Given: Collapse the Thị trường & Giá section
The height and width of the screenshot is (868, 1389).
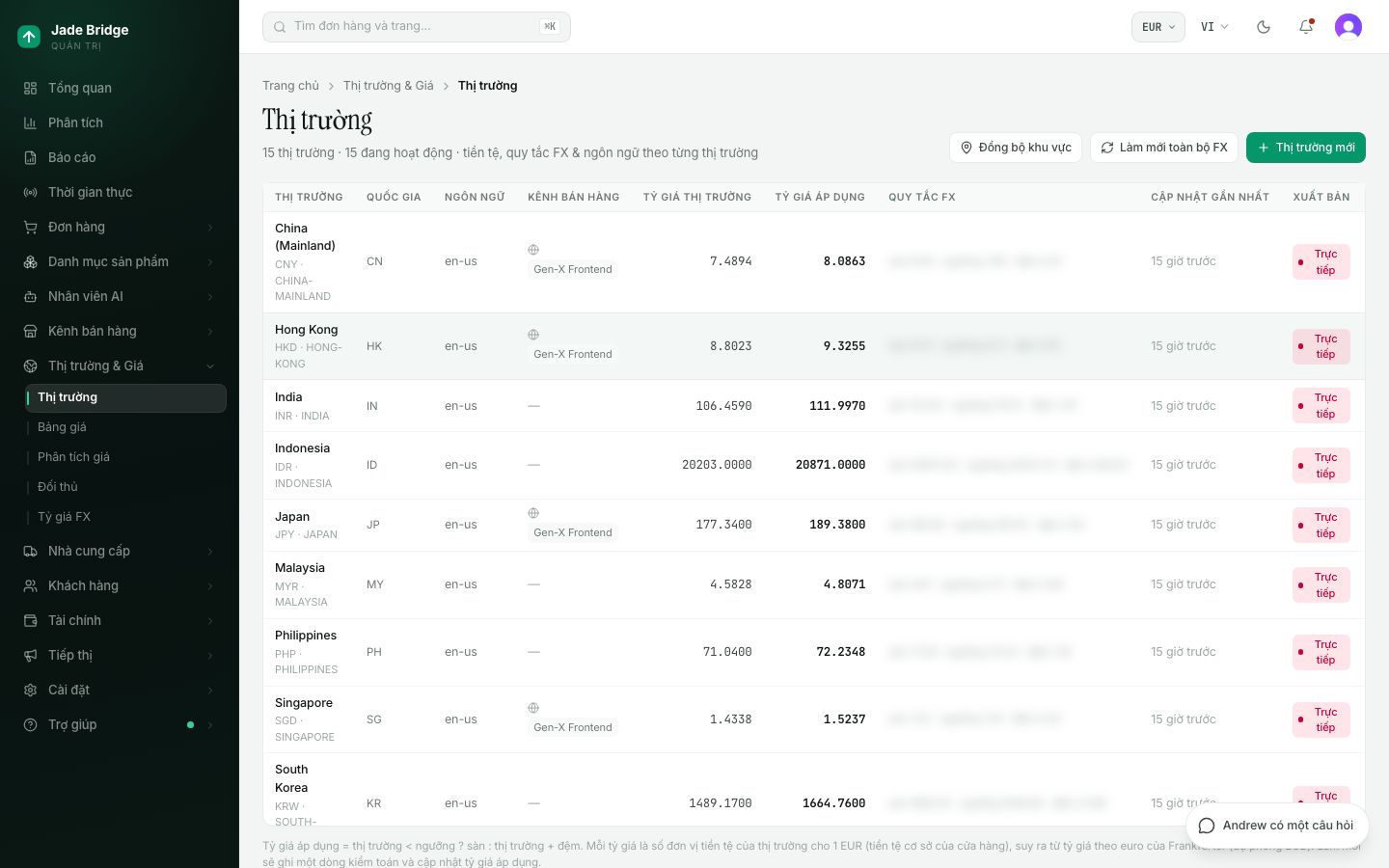Looking at the screenshot, I should click(120, 366).
